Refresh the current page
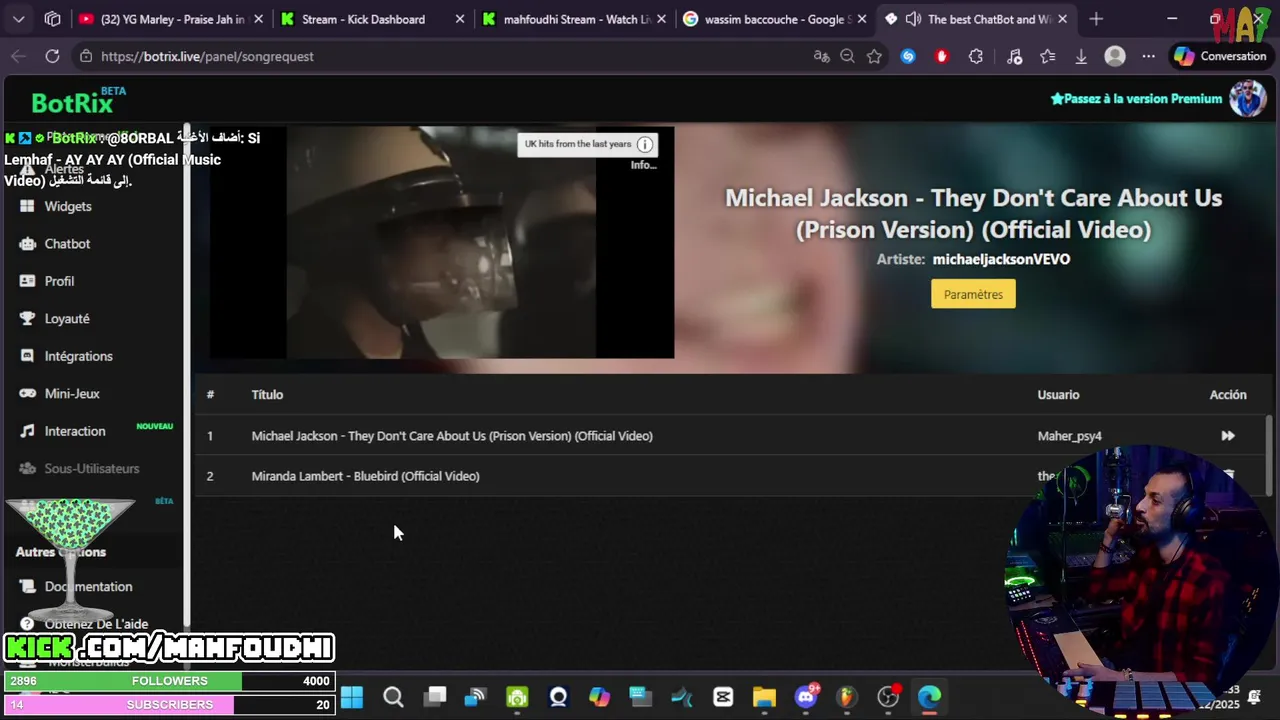Image resolution: width=1280 pixels, height=720 pixels. [x=52, y=56]
